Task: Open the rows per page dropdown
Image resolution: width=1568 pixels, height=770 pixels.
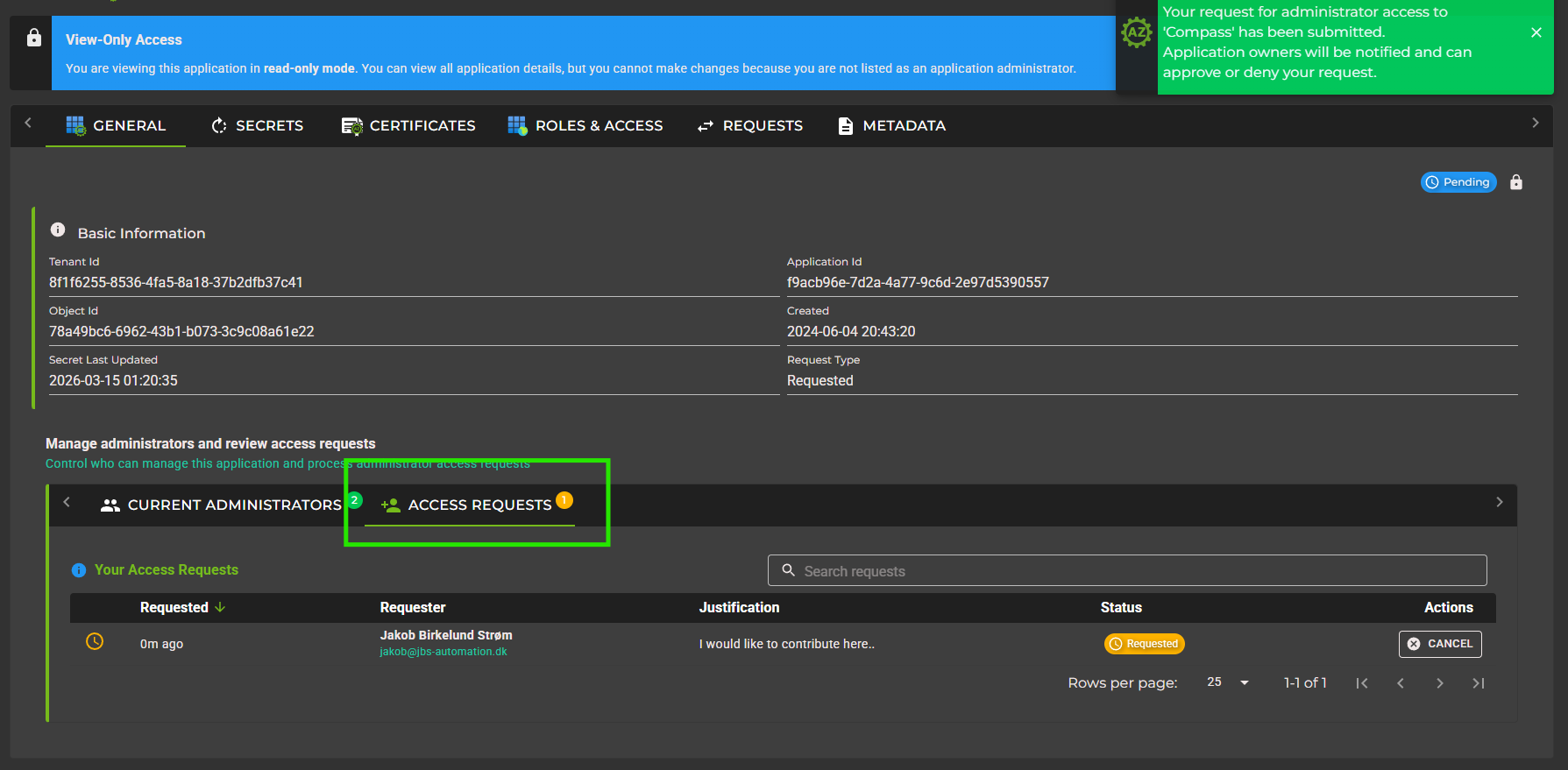Action: tap(1228, 682)
